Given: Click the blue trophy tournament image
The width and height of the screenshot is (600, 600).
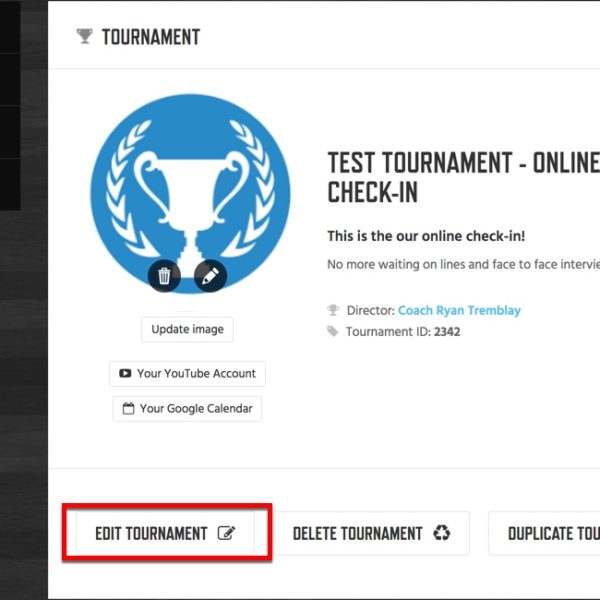Looking at the screenshot, I should pos(190,194).
